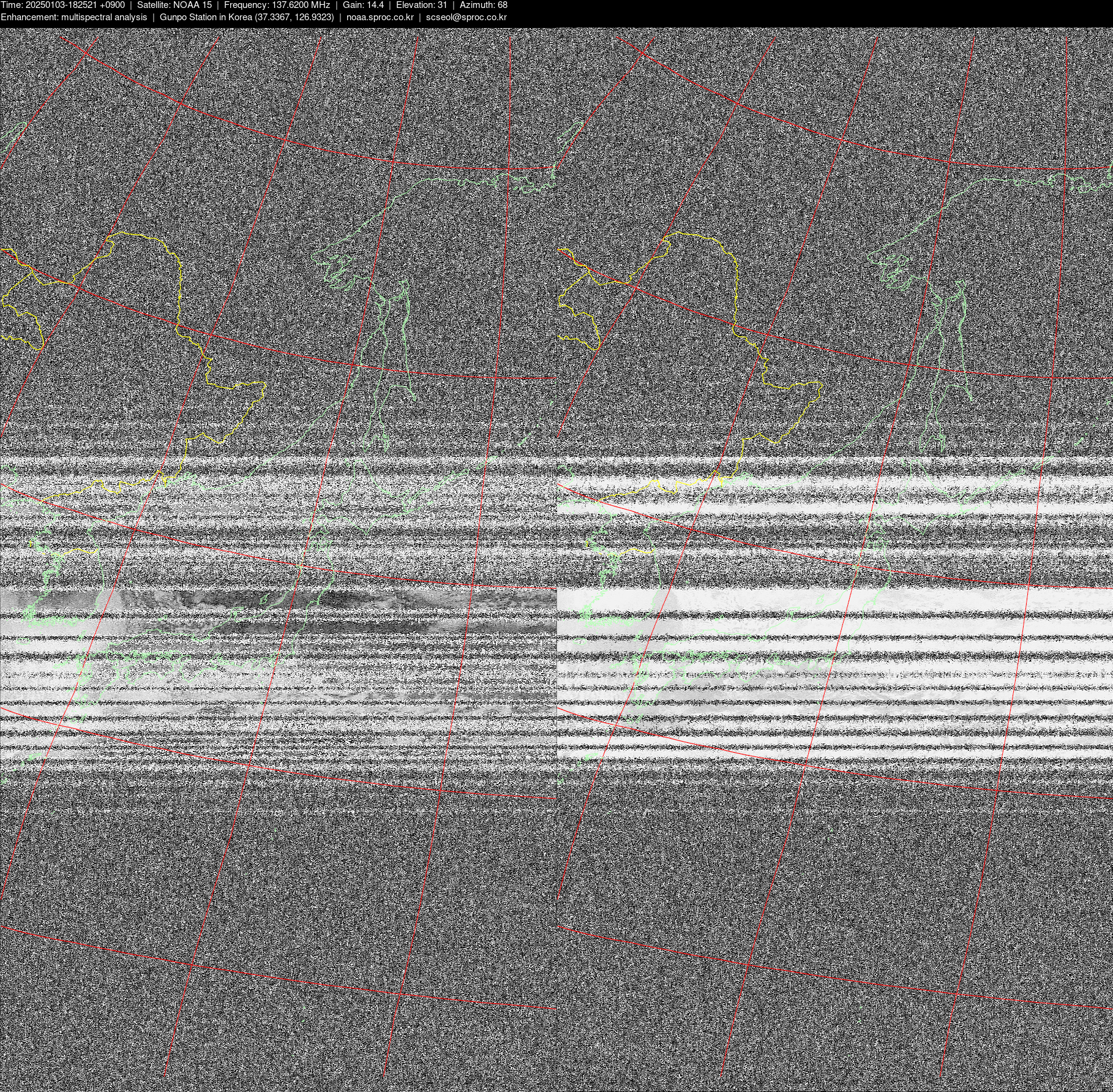Click the scseol@sproc.co.kr email address
Image resolution: width=1113 pixels, height=1092 pixels.
pos(466,17)
